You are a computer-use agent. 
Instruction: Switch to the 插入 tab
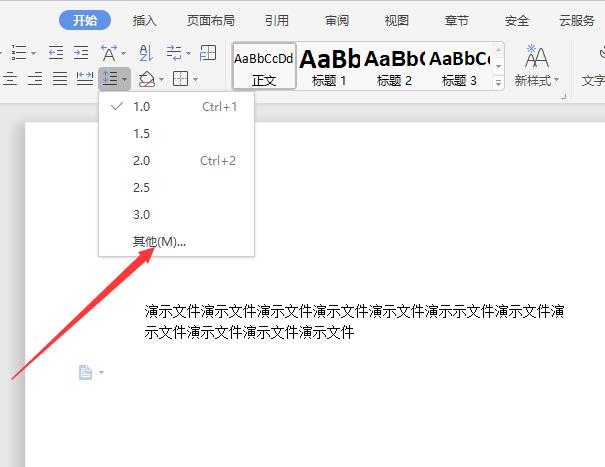pos(145,20)
